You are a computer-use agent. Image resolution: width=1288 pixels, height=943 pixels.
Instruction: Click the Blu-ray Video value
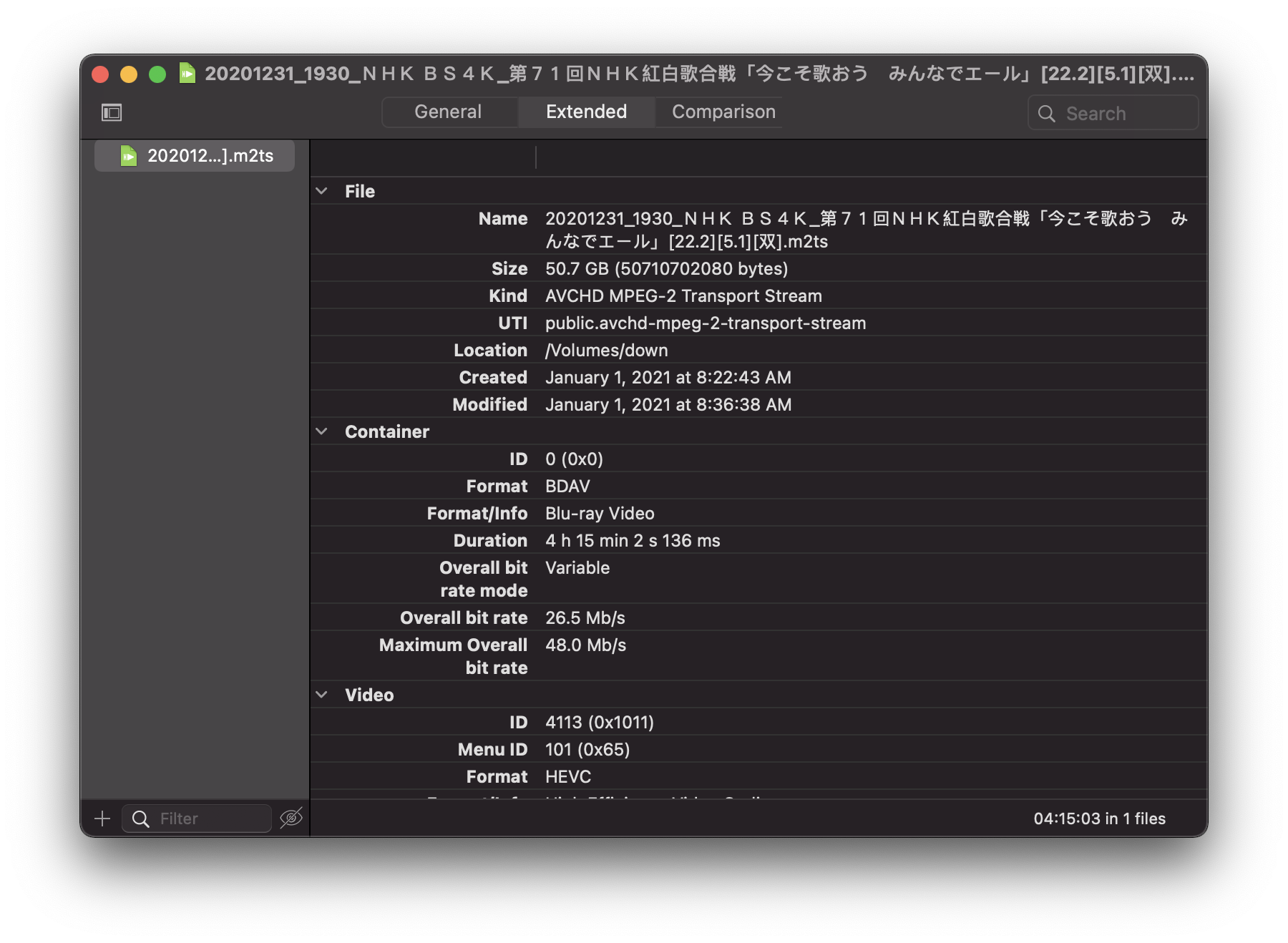point(600,514)
